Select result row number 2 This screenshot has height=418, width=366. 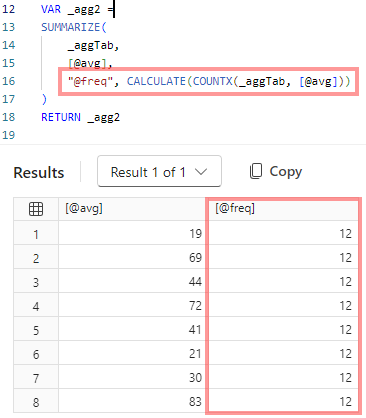(36, 257)
